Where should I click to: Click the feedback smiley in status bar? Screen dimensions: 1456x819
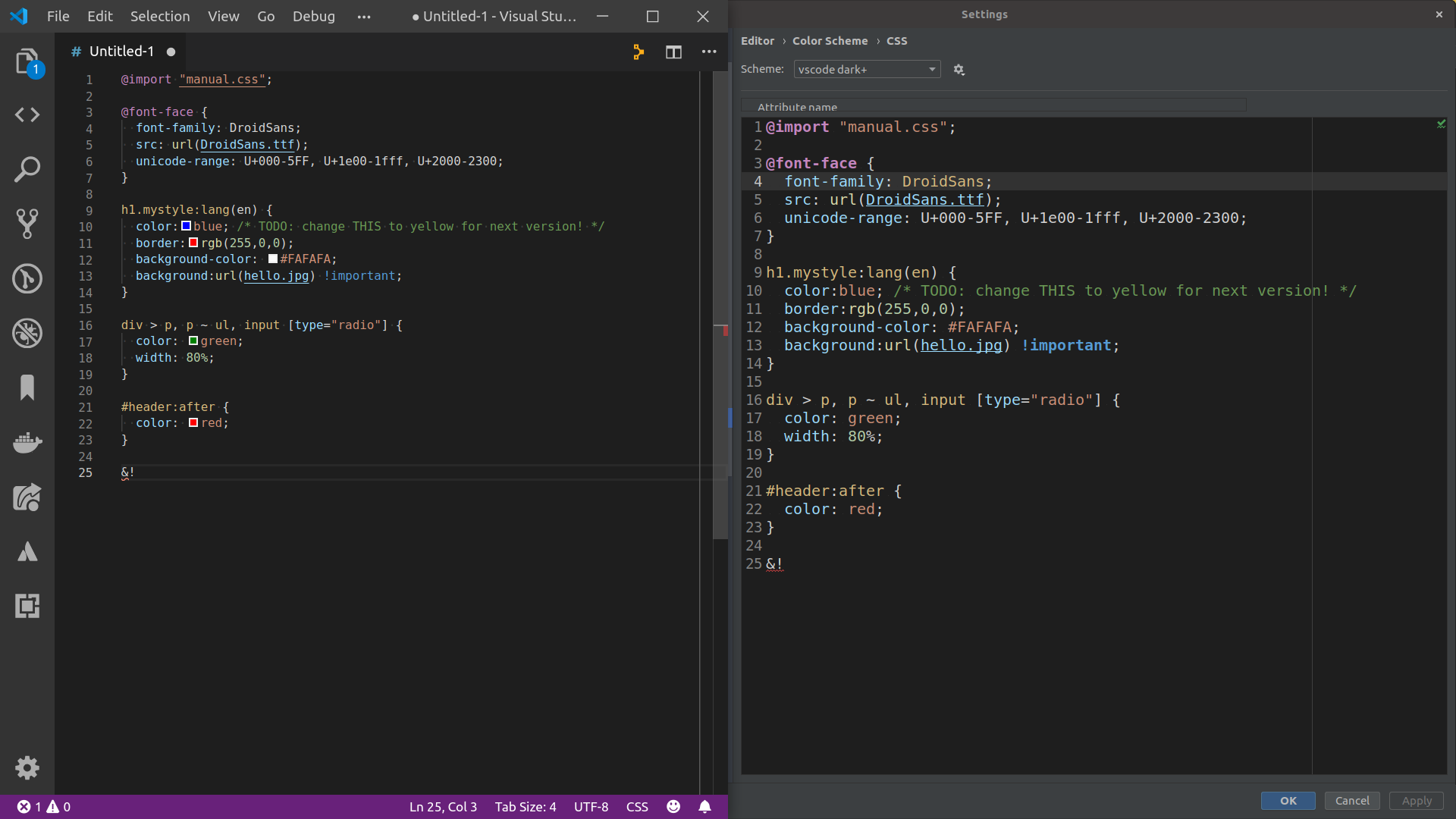coord(673,807)
